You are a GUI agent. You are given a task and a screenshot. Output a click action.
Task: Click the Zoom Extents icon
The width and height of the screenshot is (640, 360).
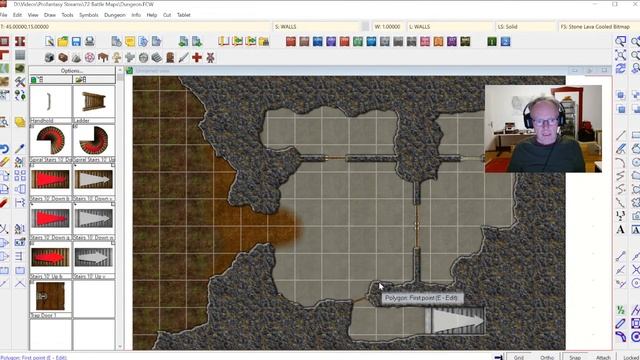[x=621, y=55]
